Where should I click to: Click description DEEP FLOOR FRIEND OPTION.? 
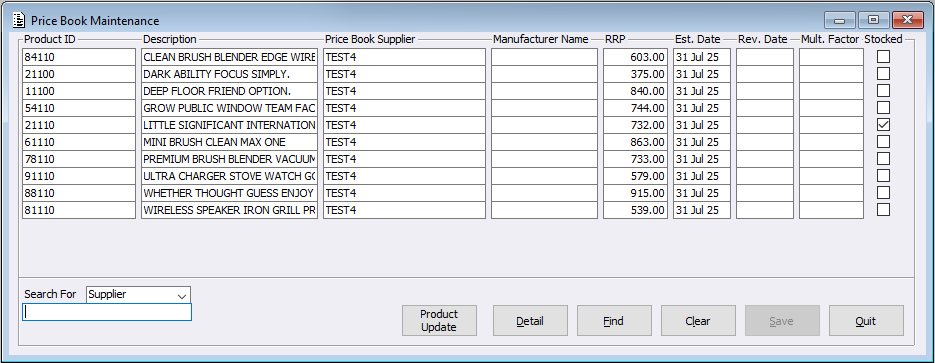click(x=230, y=91)
